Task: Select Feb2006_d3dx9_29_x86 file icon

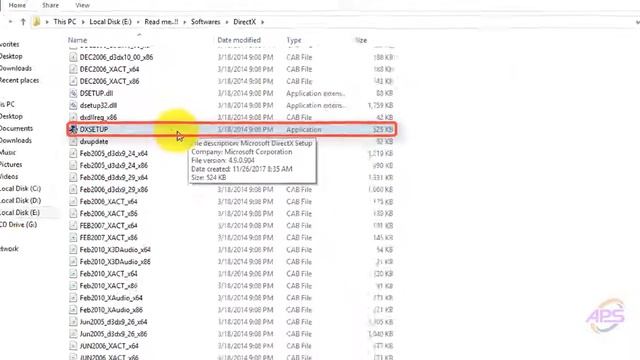Action: click(73, 189)
